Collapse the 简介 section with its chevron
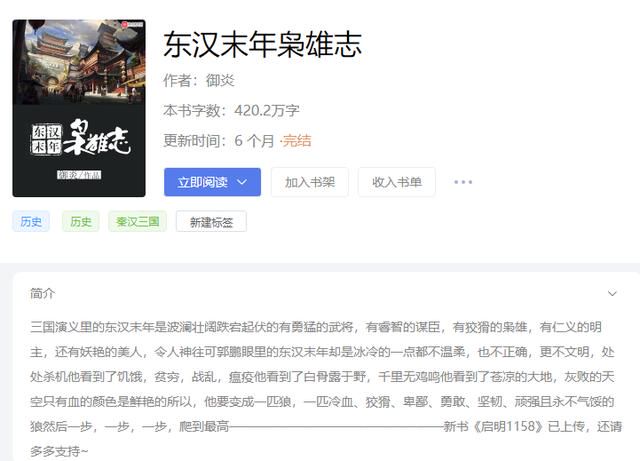The width and height of the screenshot is (640, 461). (612, 293)
